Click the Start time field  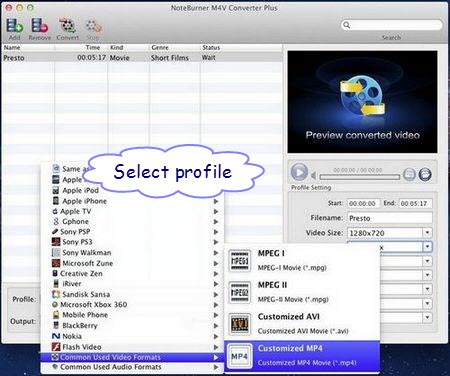coord(363,203)
